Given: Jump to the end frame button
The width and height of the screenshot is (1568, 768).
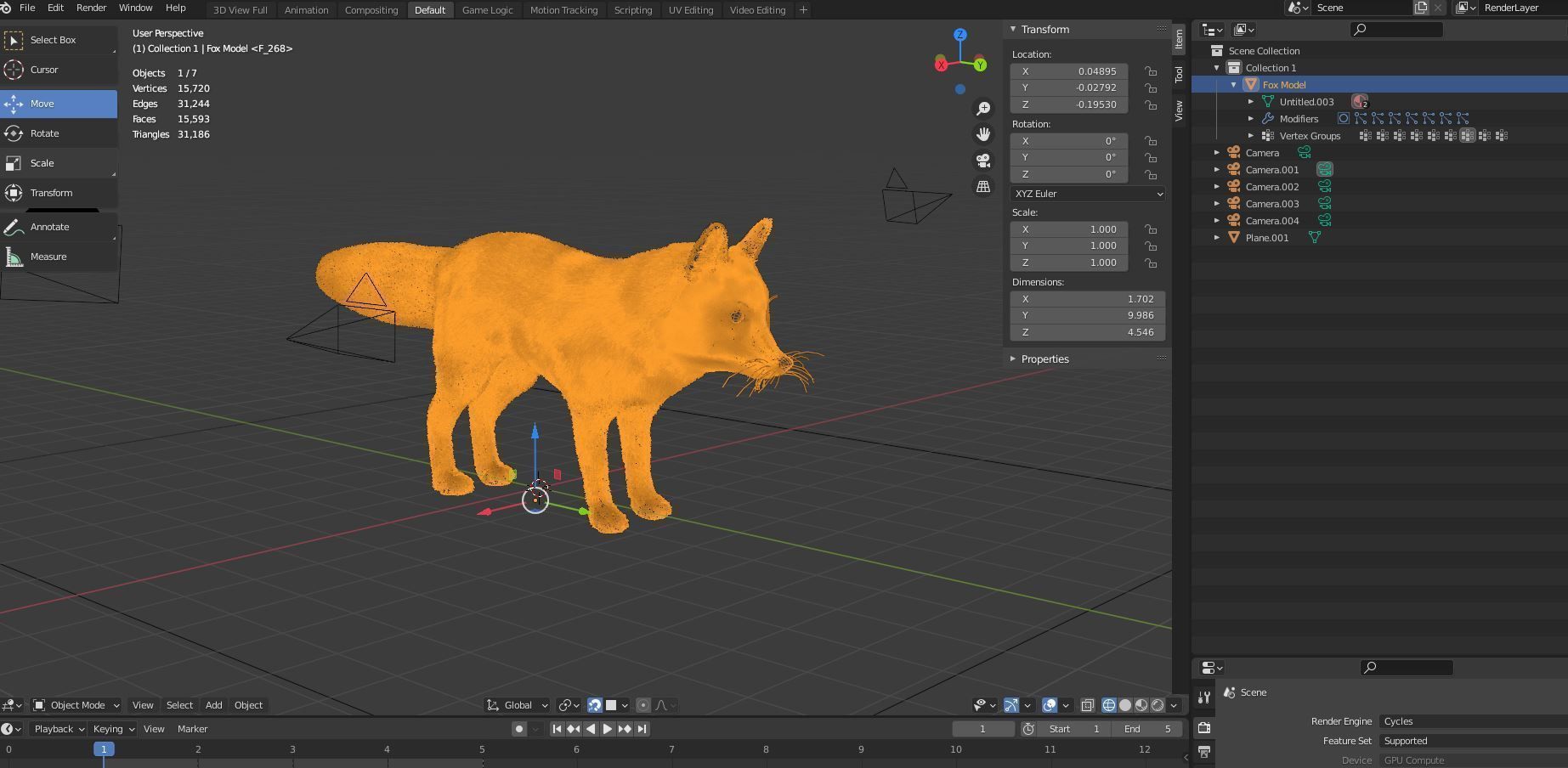Looking at the screenshot, I should tap(642, 729).
